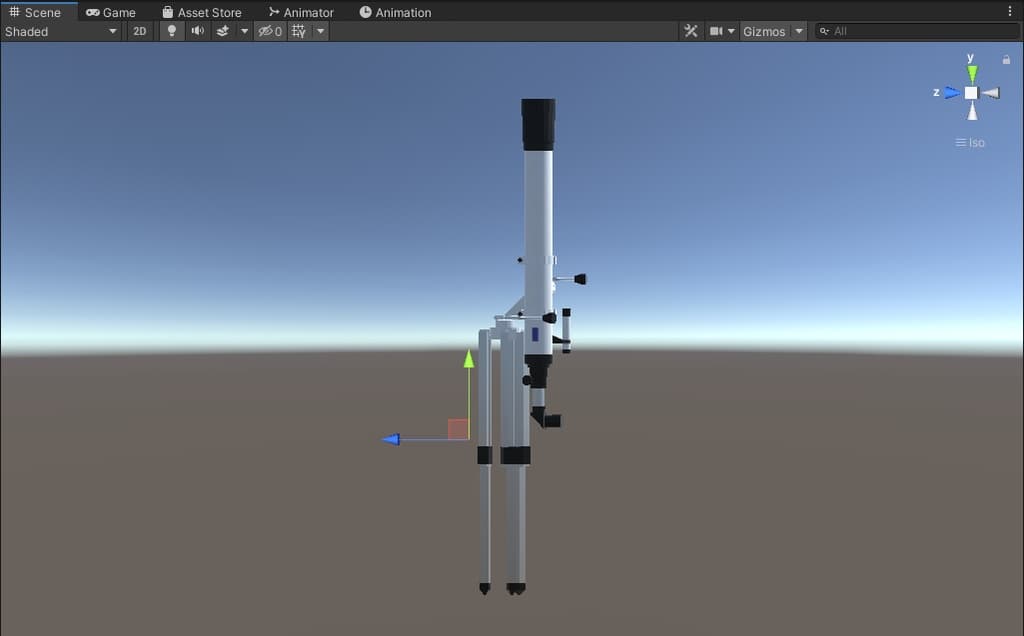The height and width of the screenshot is (636, 1024).
Task: Open the Scene window options menu
Action: click(1010, 11)
